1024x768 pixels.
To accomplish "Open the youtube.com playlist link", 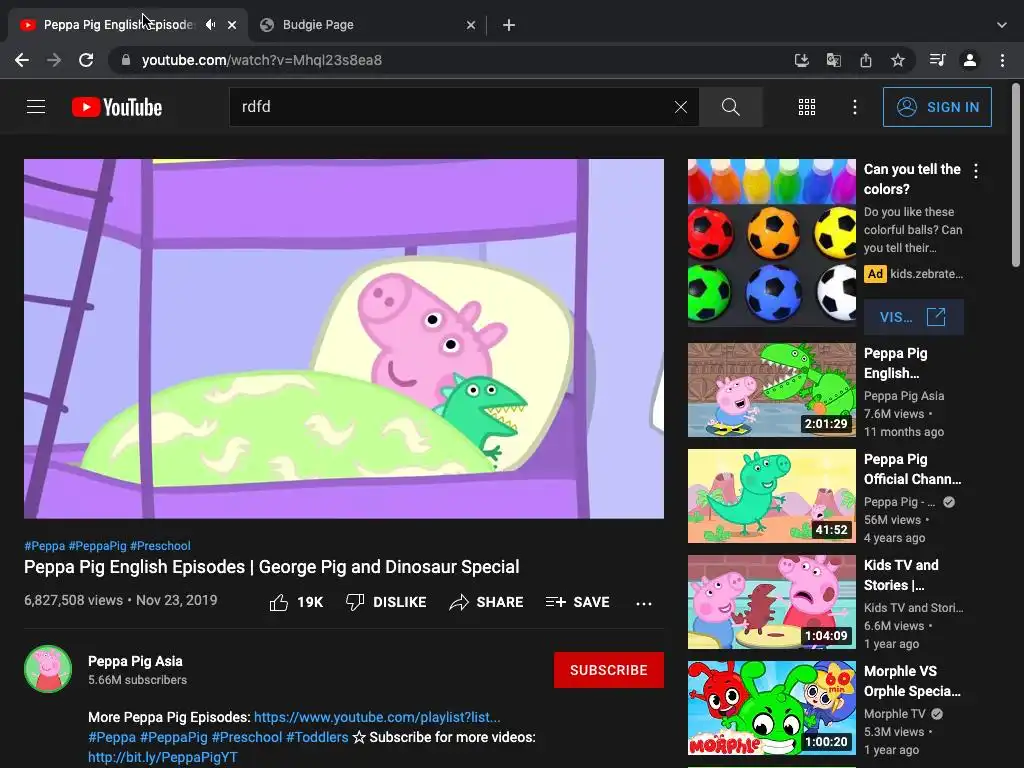I will pos(377,717).
